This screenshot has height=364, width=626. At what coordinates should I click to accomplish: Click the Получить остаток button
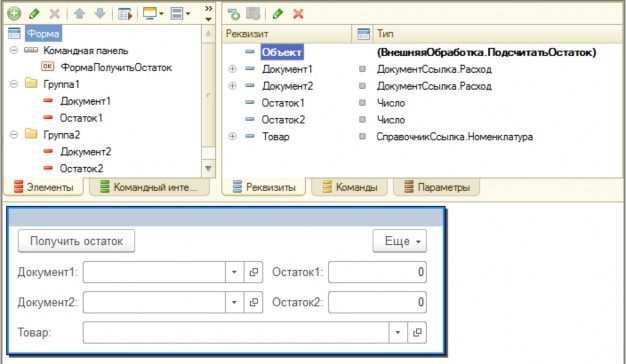(76, 241)
